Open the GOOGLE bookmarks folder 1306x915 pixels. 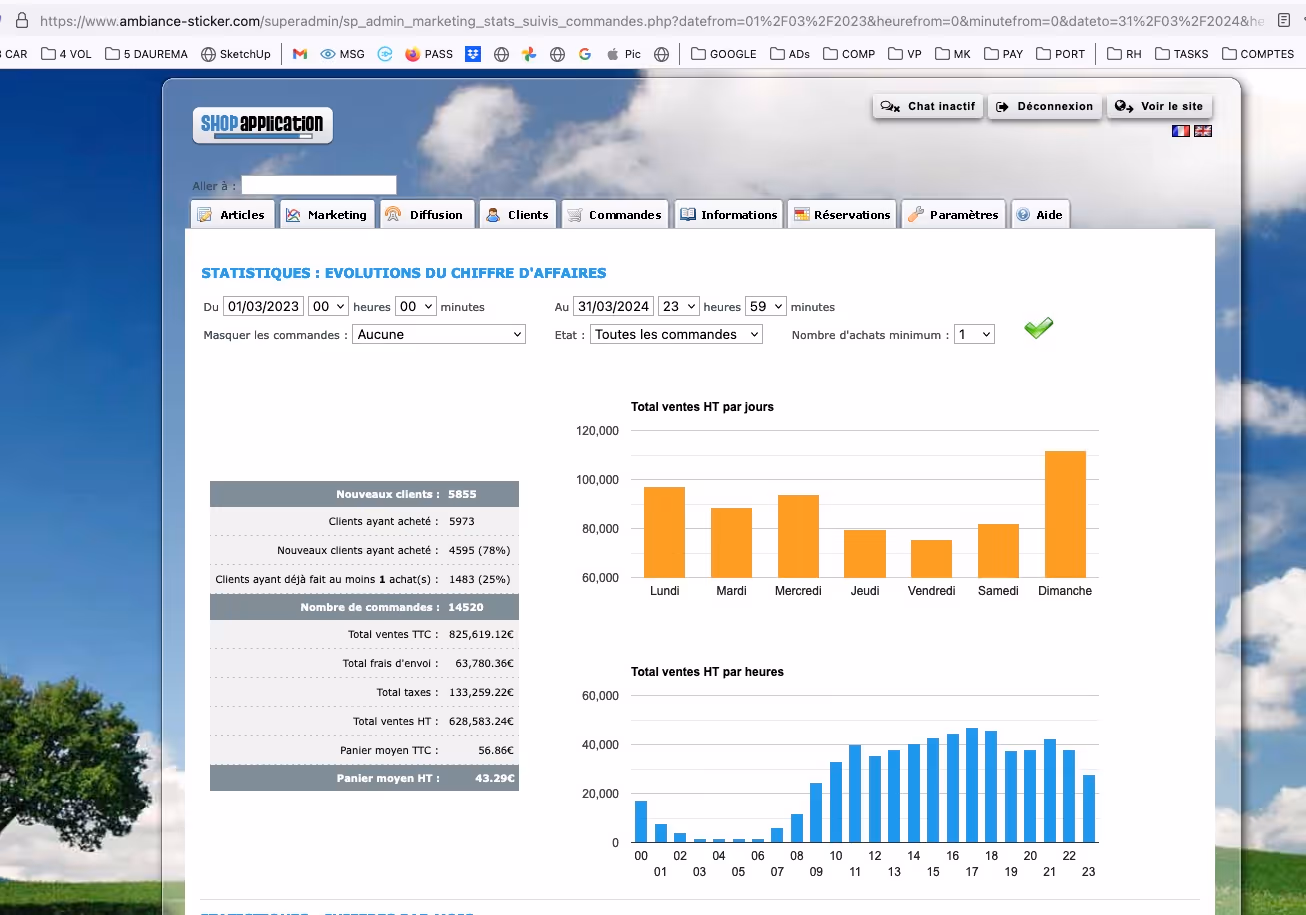[723, 54]
